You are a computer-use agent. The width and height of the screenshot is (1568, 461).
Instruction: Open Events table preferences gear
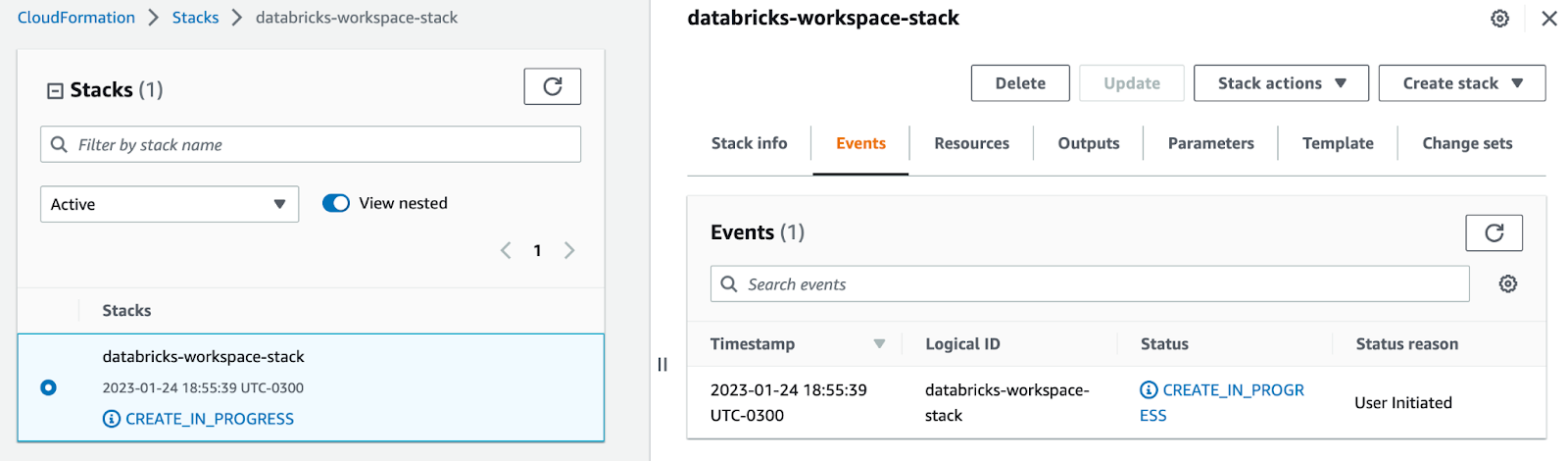coord(1508,283)
